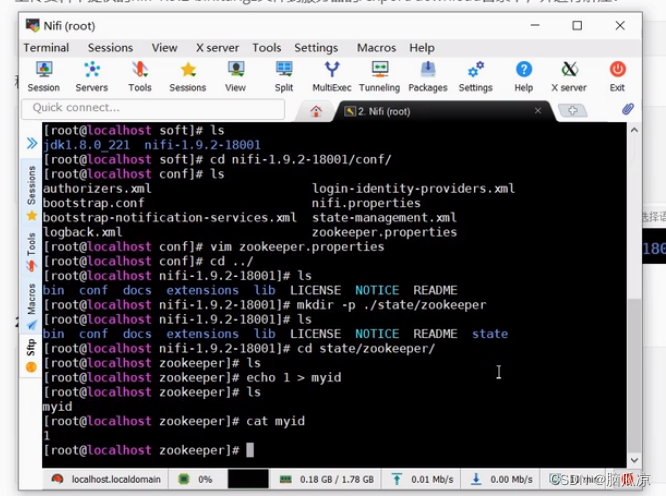Image resolution: width=666 pixels, height=496 pixels.
Task: Maximize the Nifi (root) window
Action: [x=577, y=25]
